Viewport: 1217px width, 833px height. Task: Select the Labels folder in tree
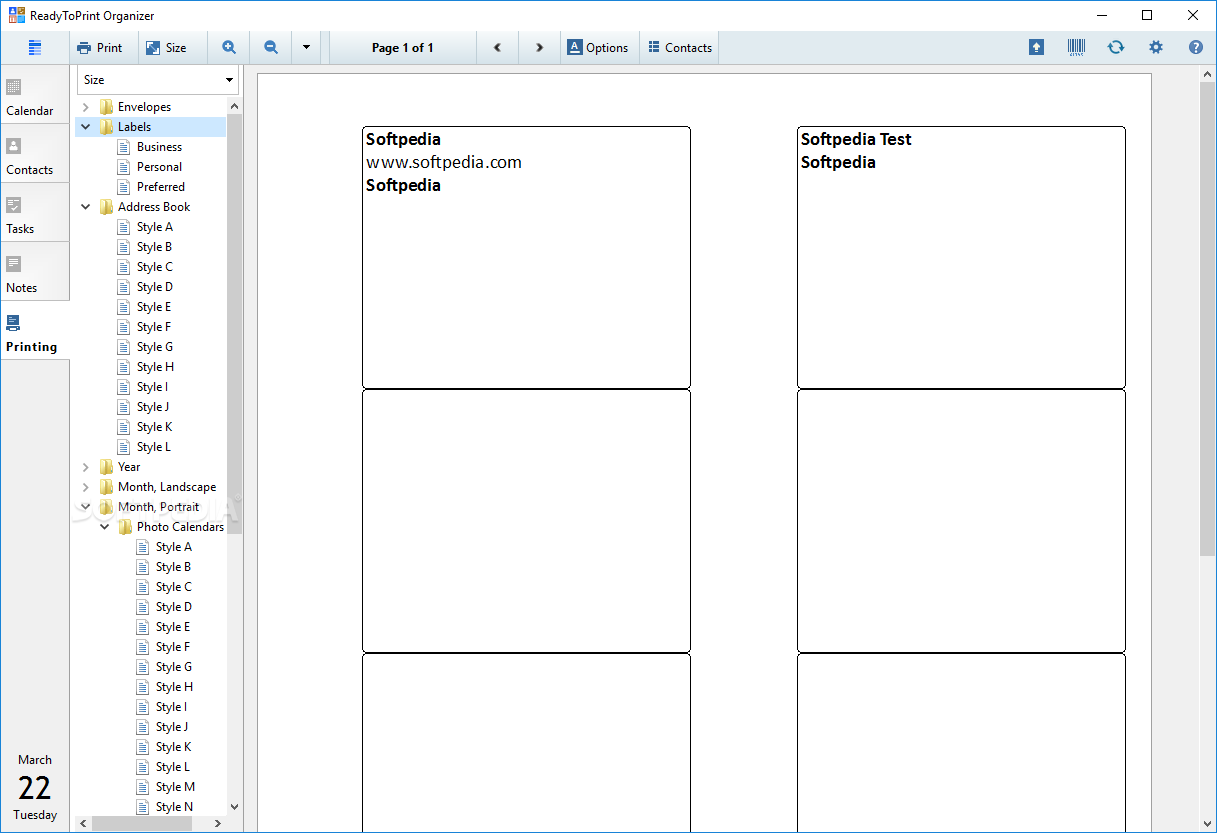point(134,127)
